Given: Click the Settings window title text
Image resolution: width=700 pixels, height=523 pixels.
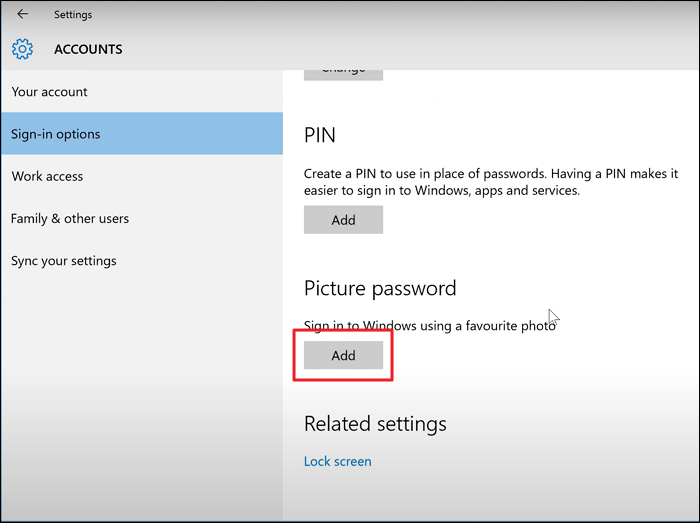Looking at the screenshot, I should [73, 15].
